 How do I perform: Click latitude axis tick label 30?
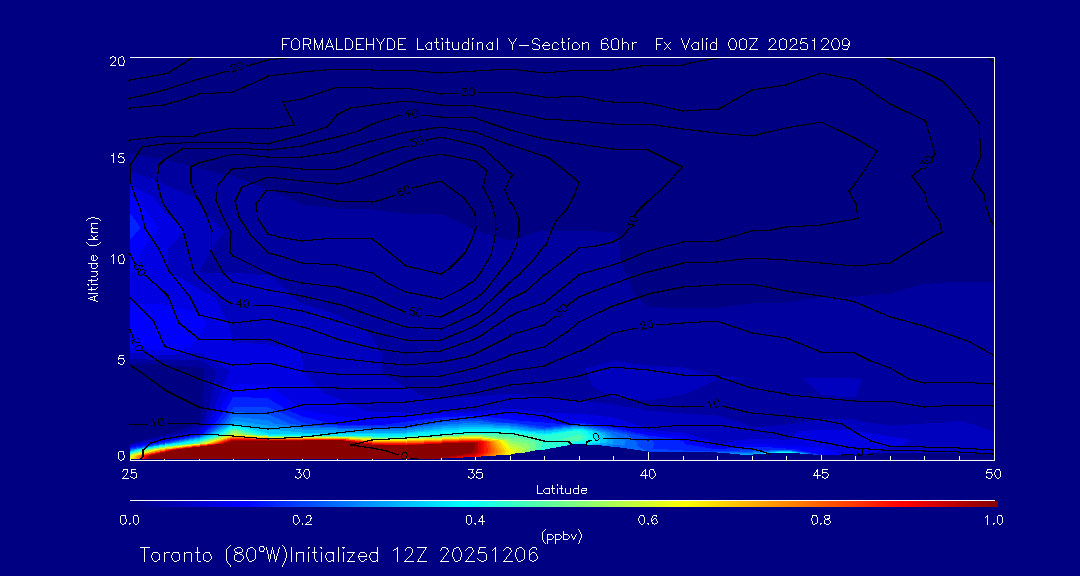tap(302, 472)
